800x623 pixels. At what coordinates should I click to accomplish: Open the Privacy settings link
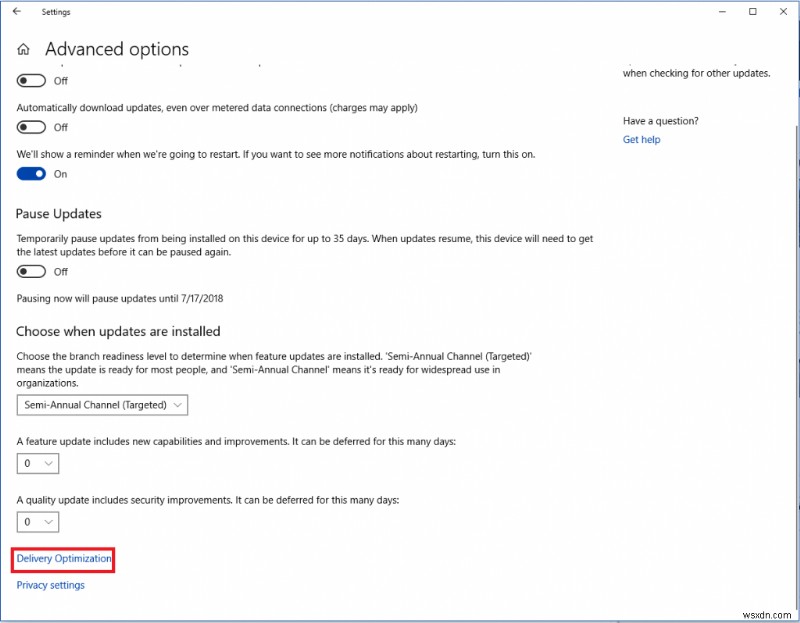(x=50, y=585)
